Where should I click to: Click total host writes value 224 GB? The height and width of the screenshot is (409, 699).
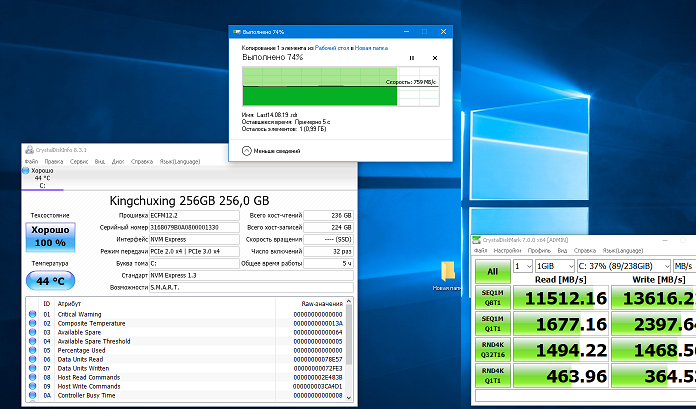coord(329,227)
